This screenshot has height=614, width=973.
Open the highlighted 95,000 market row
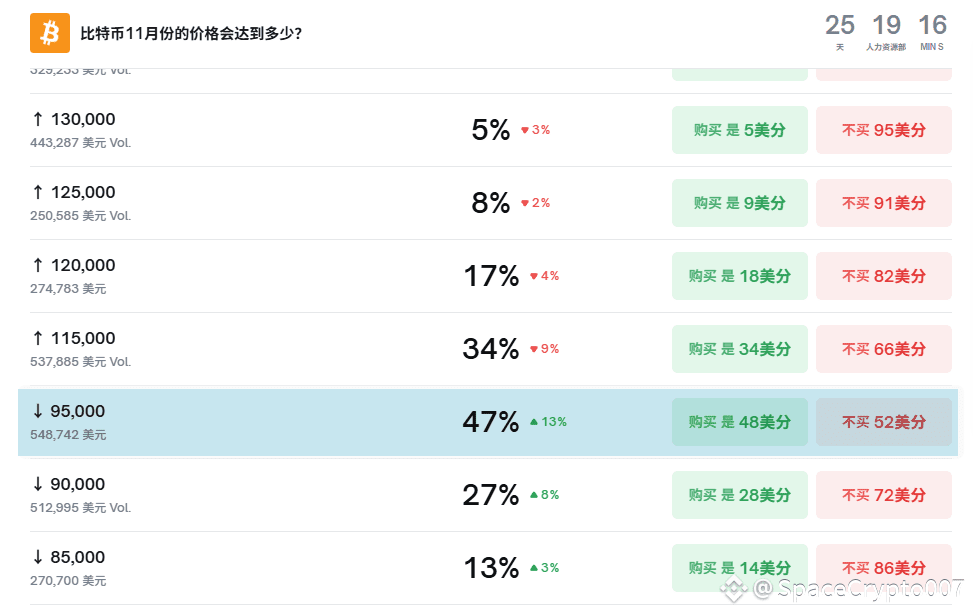[250, 422]
